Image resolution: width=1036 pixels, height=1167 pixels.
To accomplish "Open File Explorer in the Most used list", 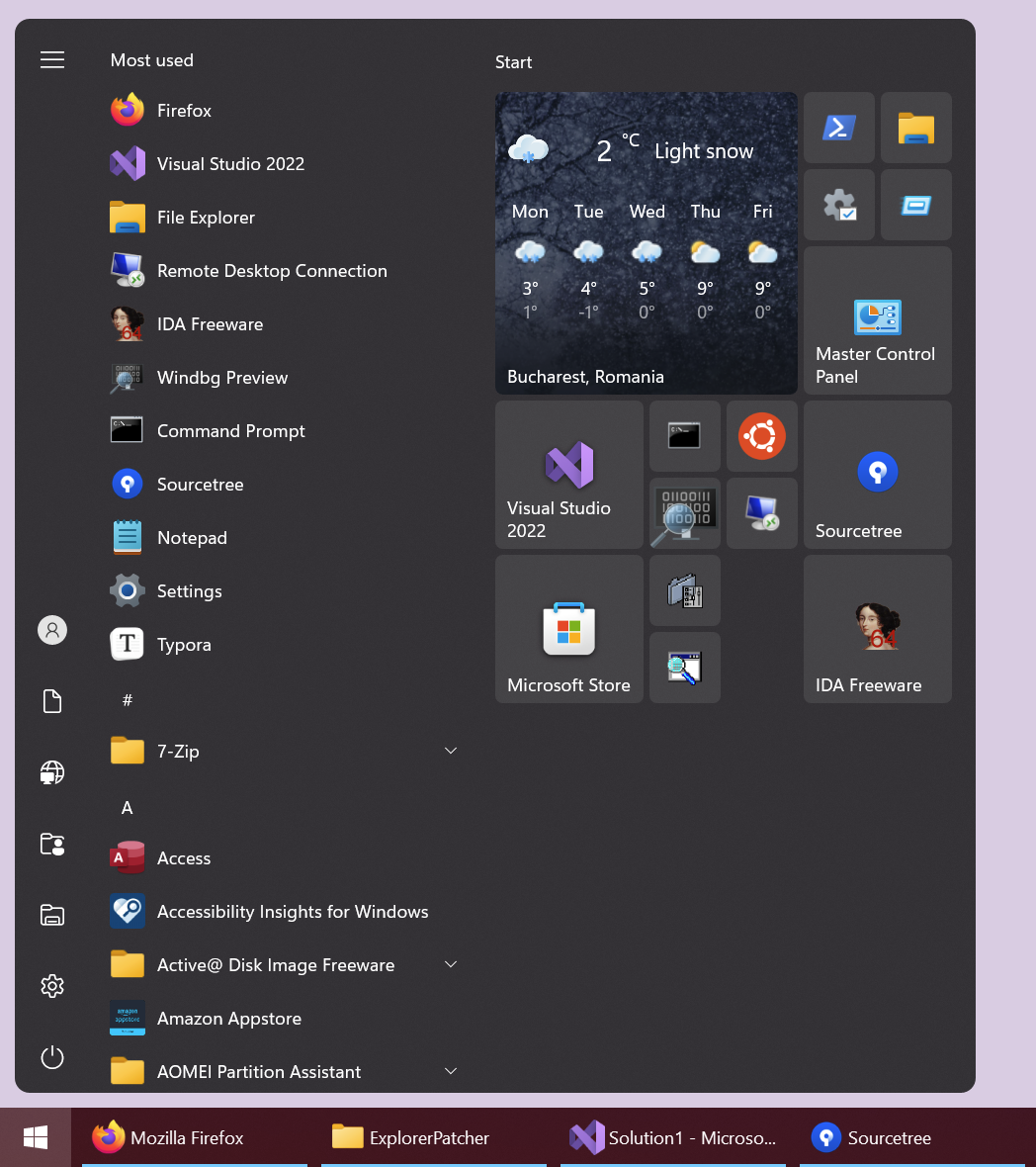I will tap(284, 218).
